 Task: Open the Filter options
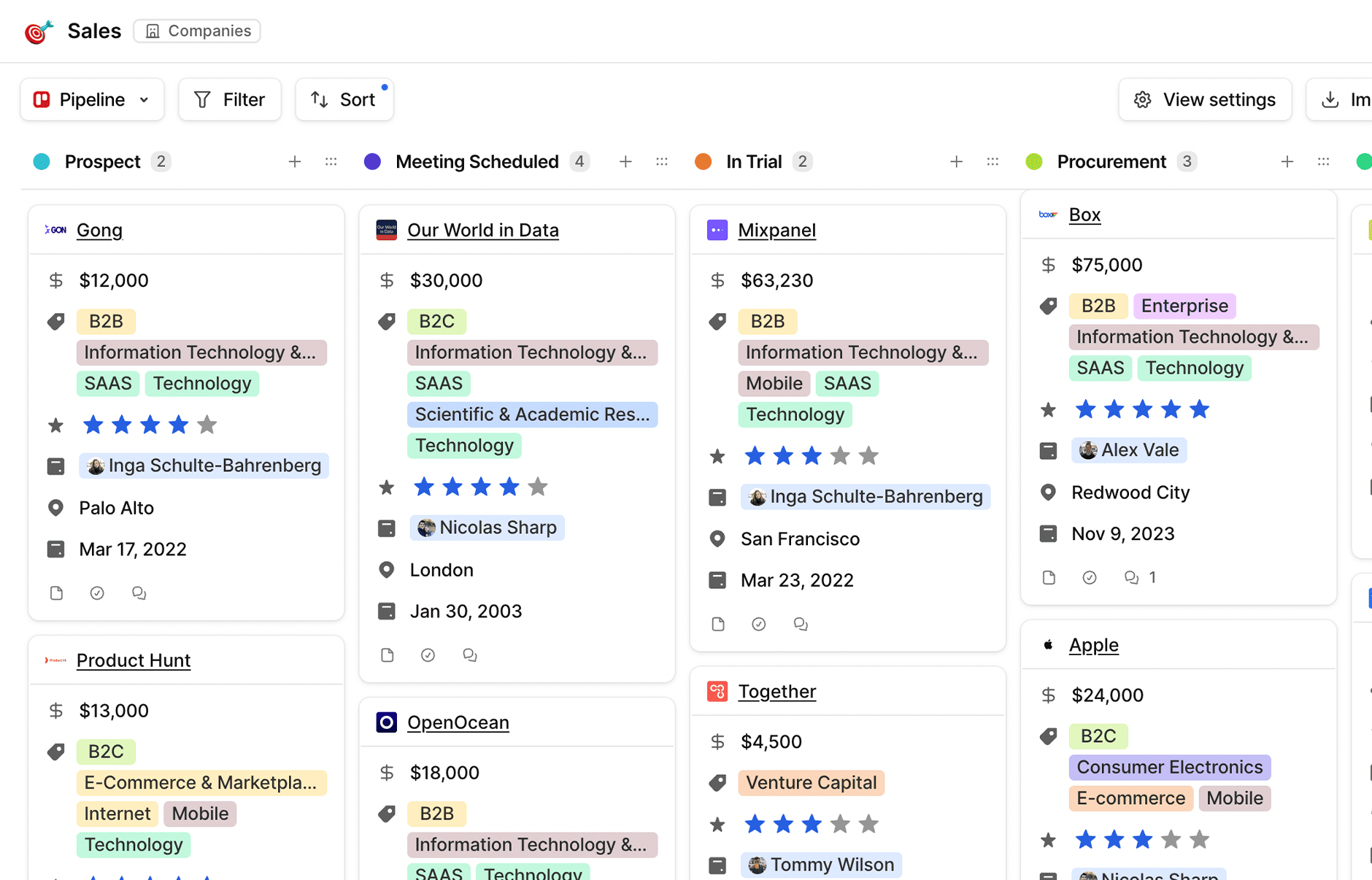[x=229, y=99]
